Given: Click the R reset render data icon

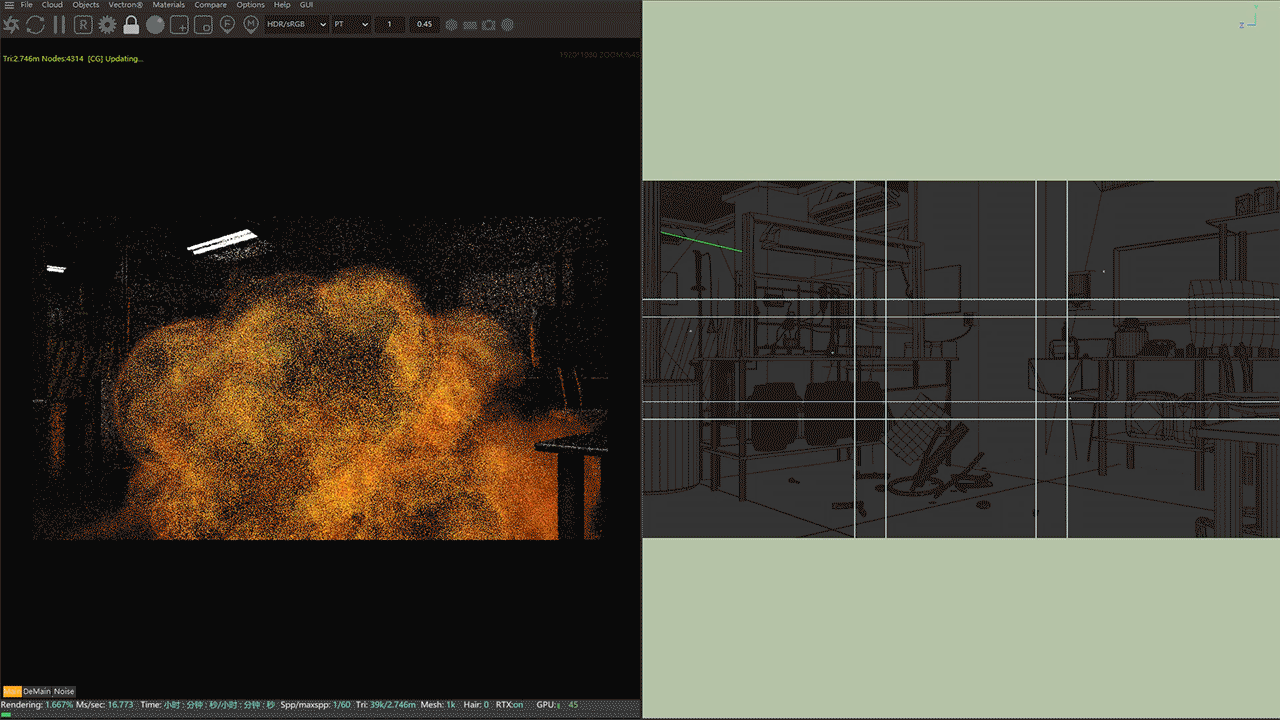Looking at the screenshot, I should click(x=83, y=25).
